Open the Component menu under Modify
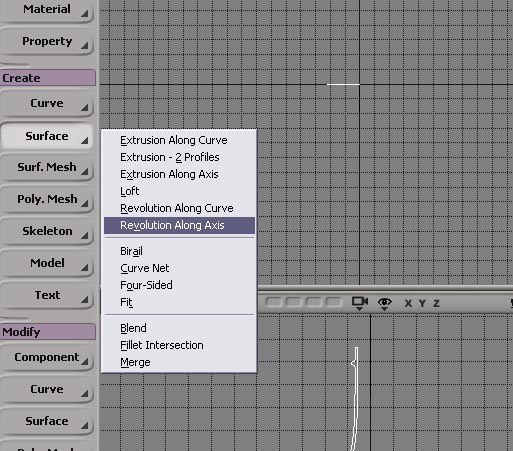Viewport: 513px width, 451px height. [x=47, y=358]
